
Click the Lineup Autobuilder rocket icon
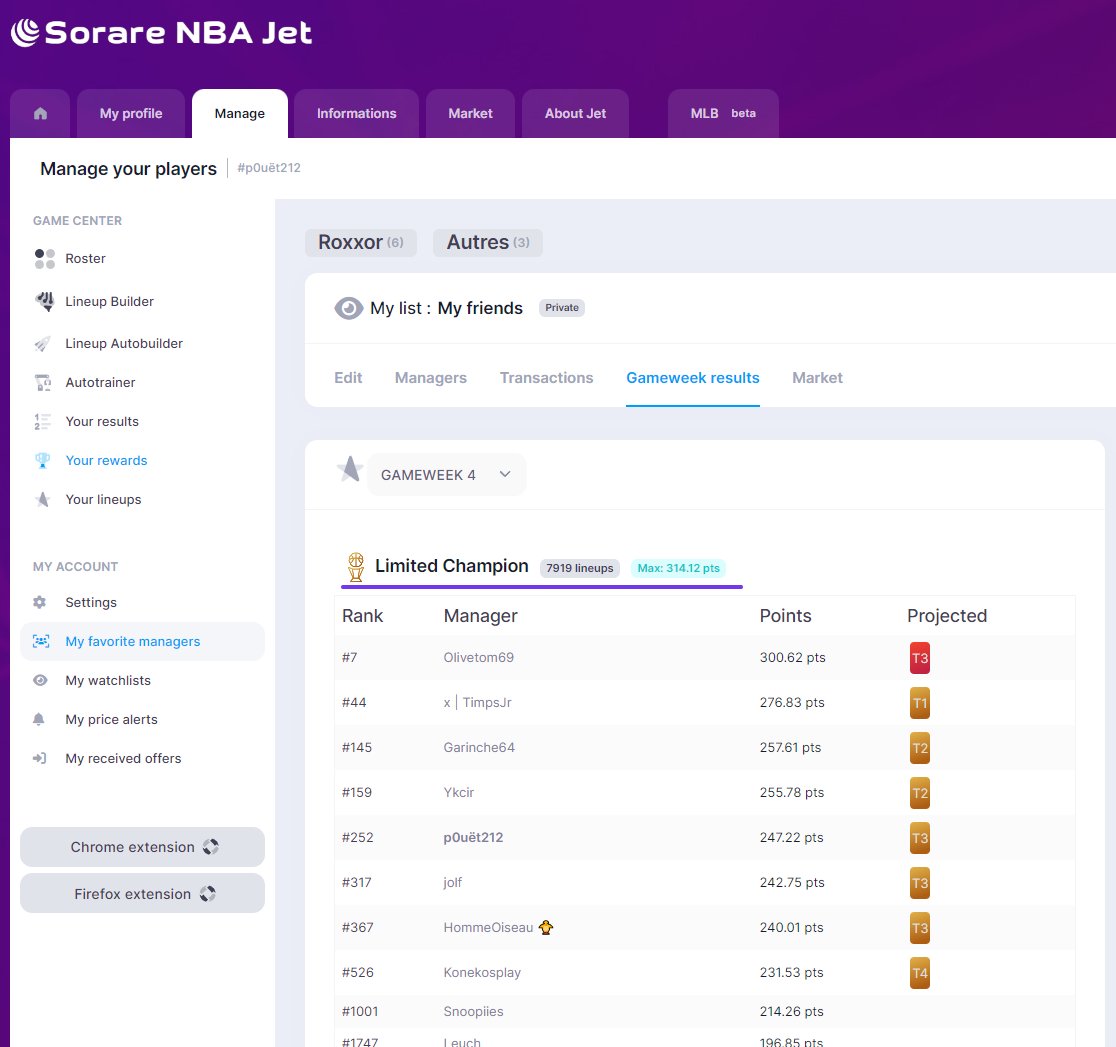coord(43,344)
